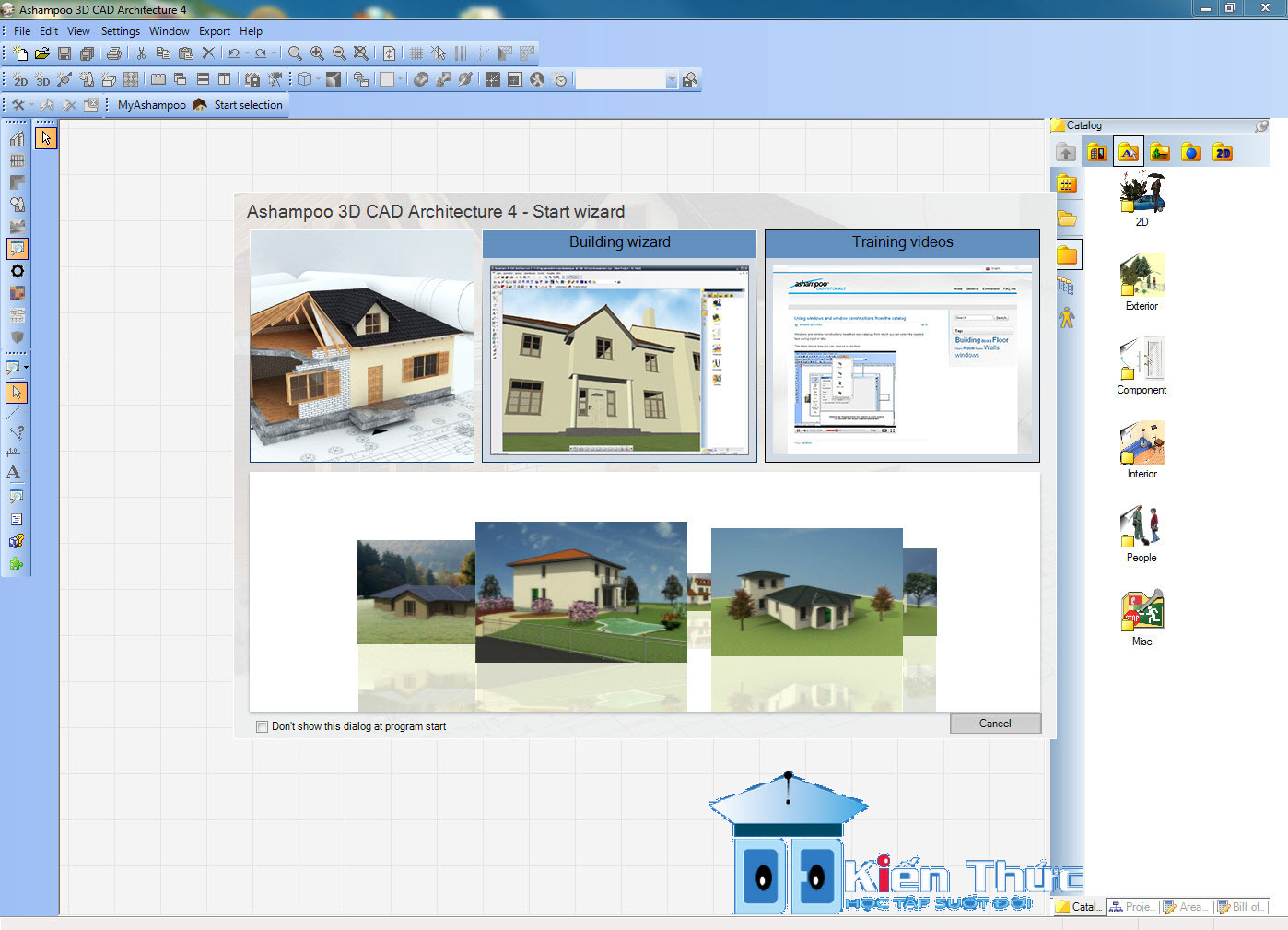The image size is (1288, 930).
Task: Select the black gear icon in left sidebar
Action: point(17,271)
